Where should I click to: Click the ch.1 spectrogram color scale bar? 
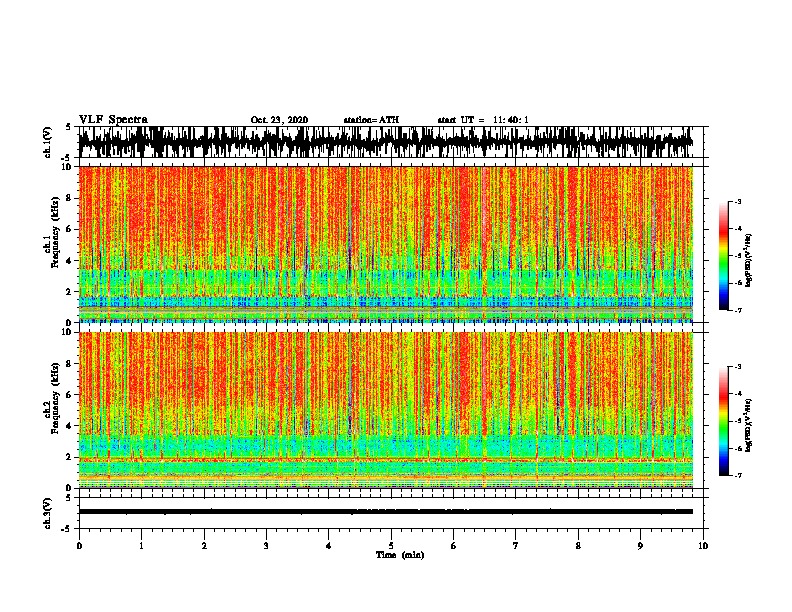click(723, 256)
